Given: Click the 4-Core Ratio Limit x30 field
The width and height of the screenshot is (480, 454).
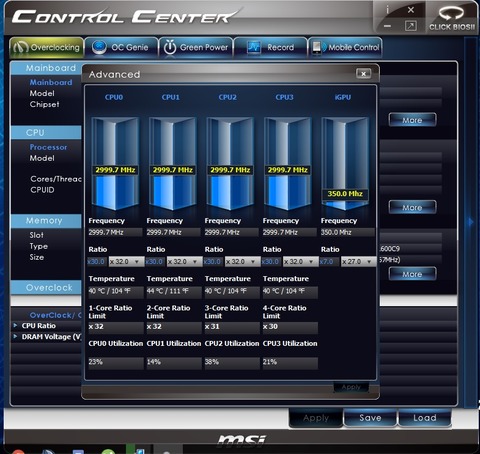Looking at the screenshot, I should 290,327.
